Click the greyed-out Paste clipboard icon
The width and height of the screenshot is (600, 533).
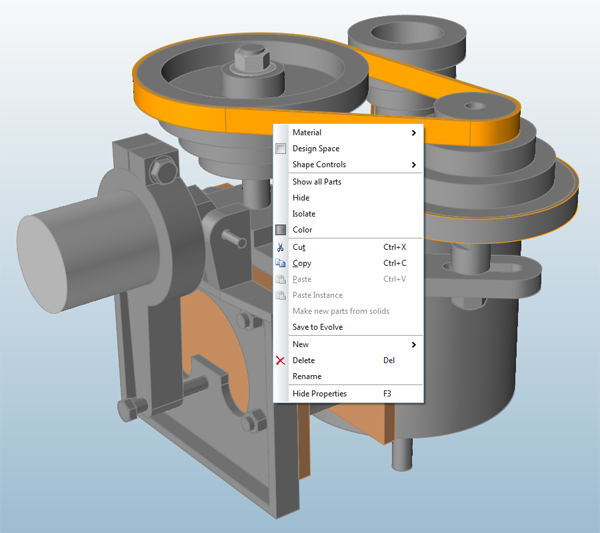tap(281, 279)
